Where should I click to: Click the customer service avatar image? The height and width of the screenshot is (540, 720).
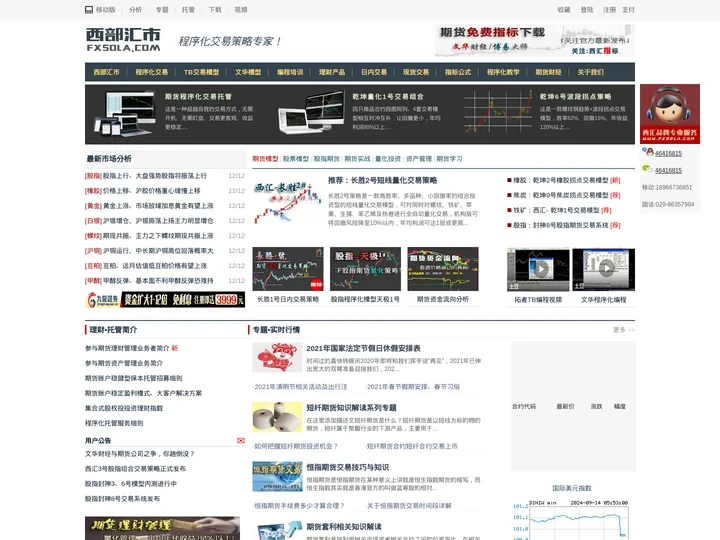pyautogui.click(x=670, y=114)
